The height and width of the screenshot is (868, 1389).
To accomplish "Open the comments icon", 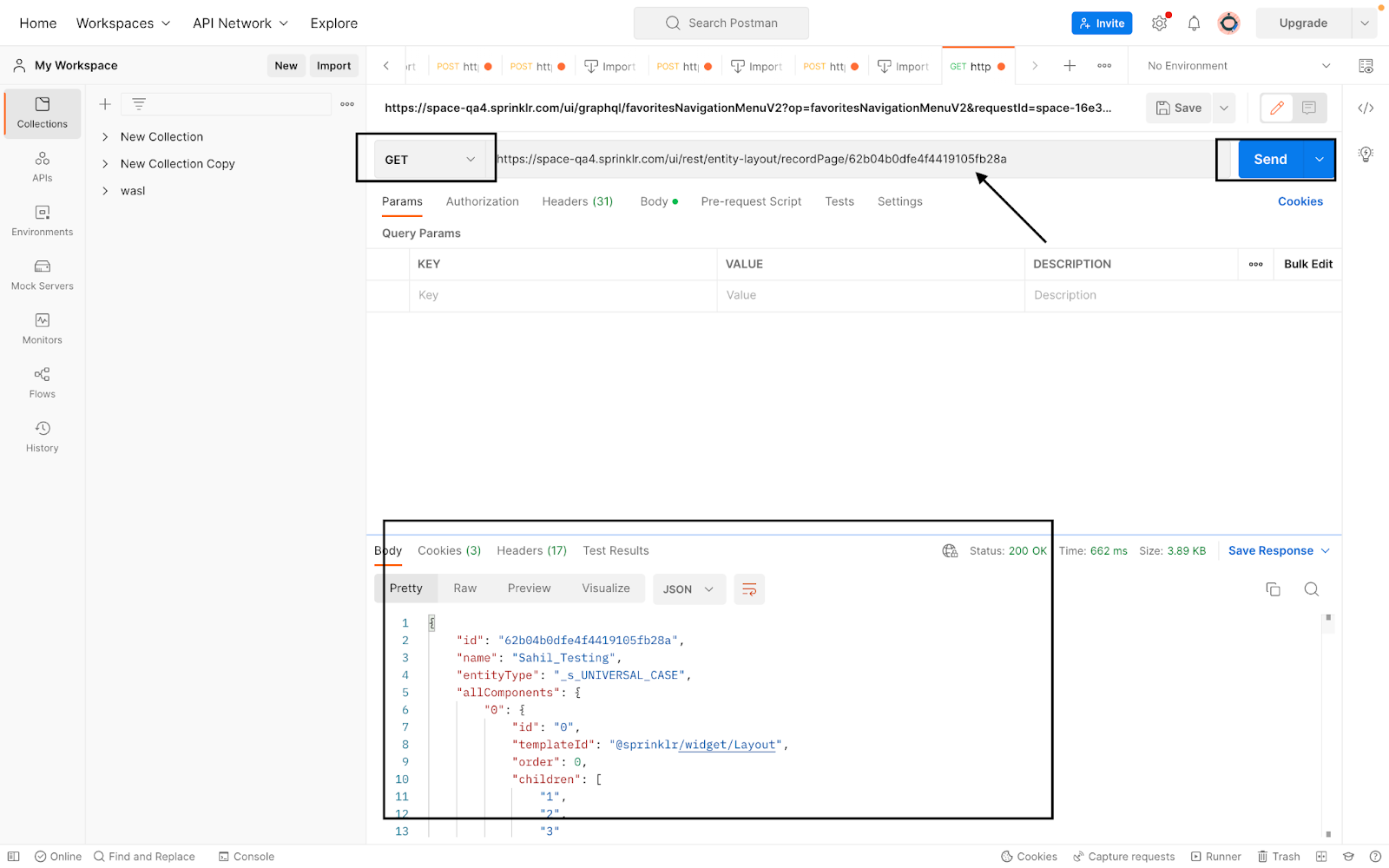I will pos(1309,108).
